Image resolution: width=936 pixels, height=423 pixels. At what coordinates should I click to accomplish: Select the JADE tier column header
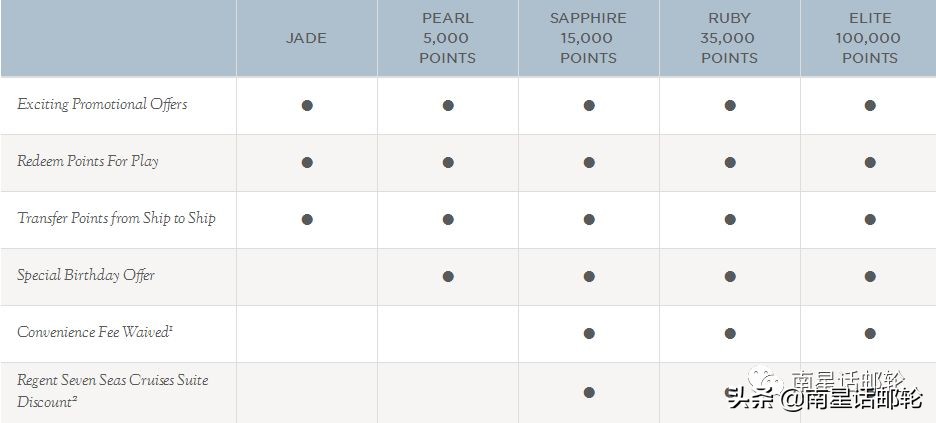point(306,38)
